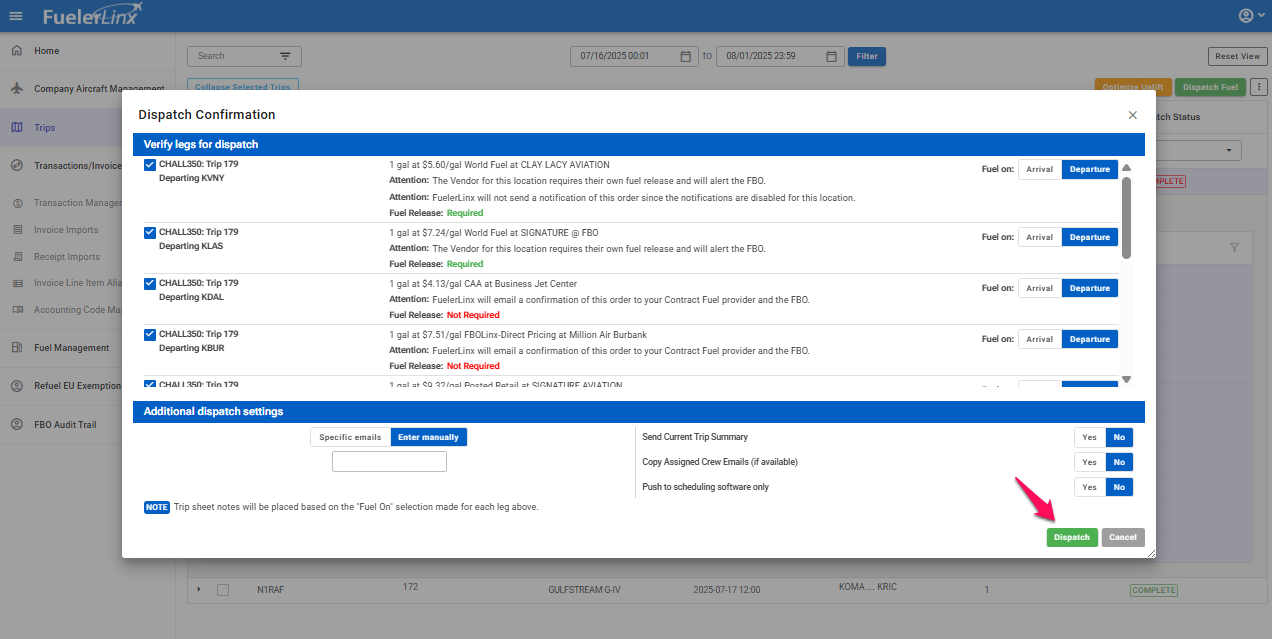Click the Receipt Imports list icon
Screen dimensions: 1272x639
point(19,257)
